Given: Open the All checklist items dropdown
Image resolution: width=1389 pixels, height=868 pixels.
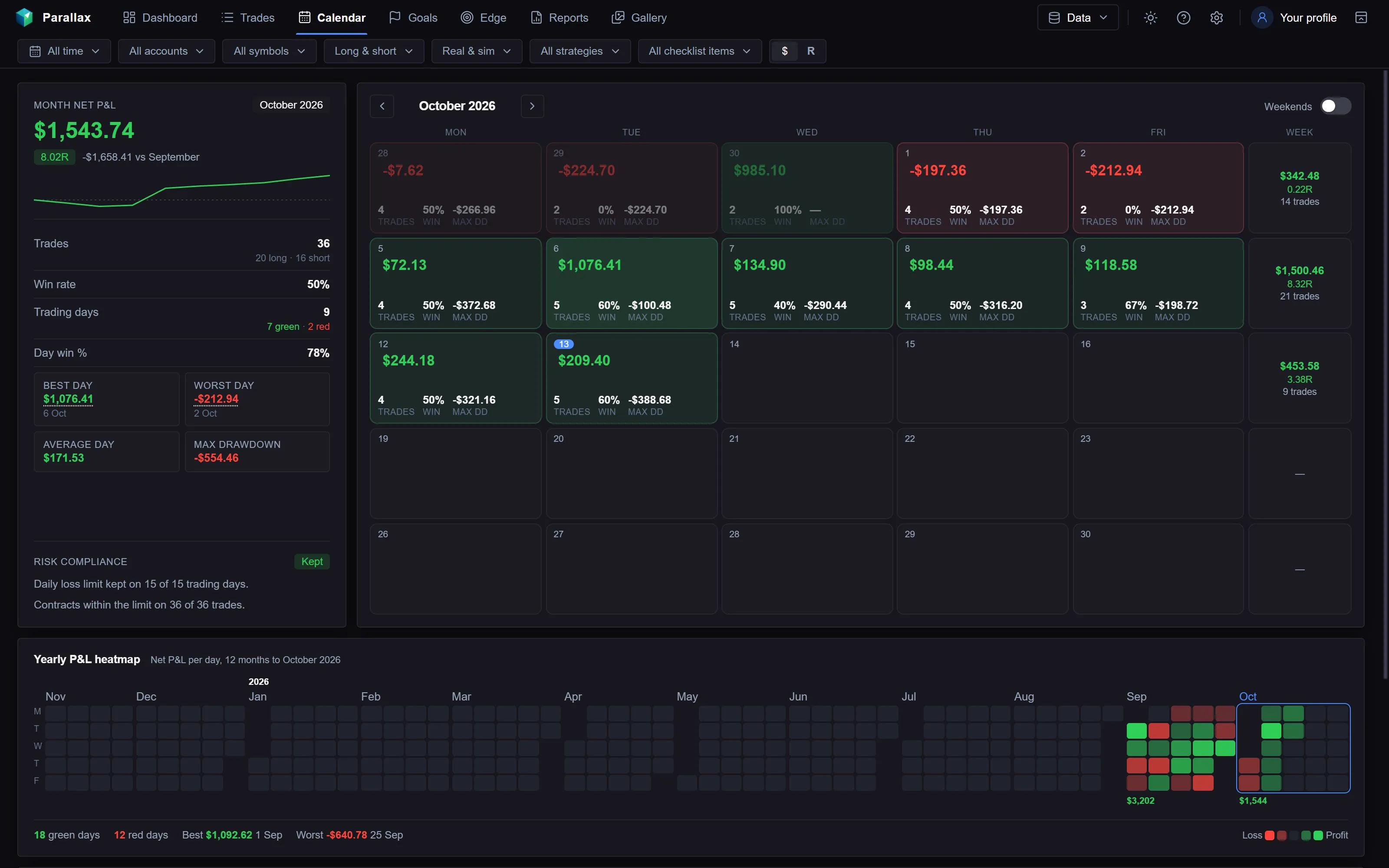Looking at the screenshot, I should point(700,51).
